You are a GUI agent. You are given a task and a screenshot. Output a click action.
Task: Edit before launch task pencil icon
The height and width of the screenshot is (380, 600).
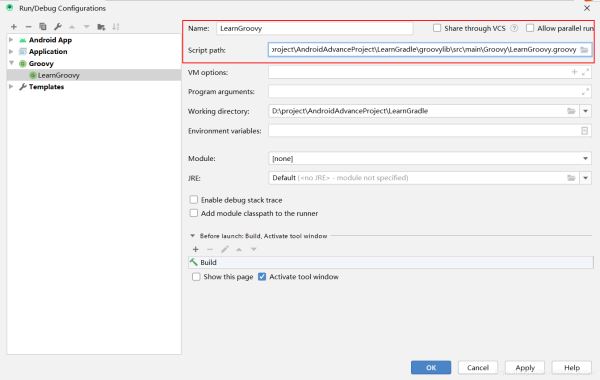225,250
